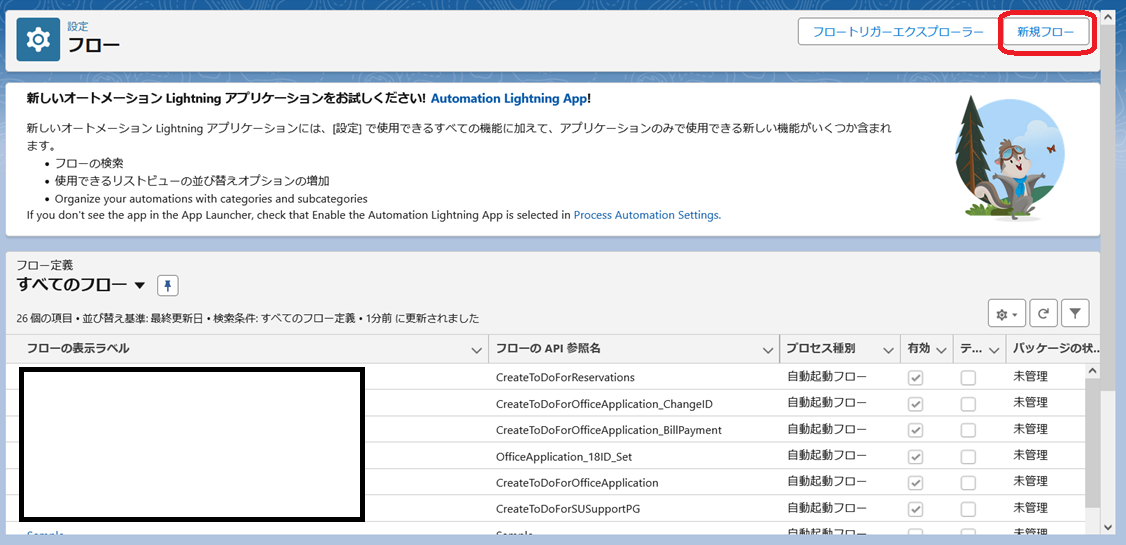Screen dimensions: 1126x545
Task: Toggle 有効 checkbox for CreateToDoForSUSupportPG
Action: pos(915,509)
